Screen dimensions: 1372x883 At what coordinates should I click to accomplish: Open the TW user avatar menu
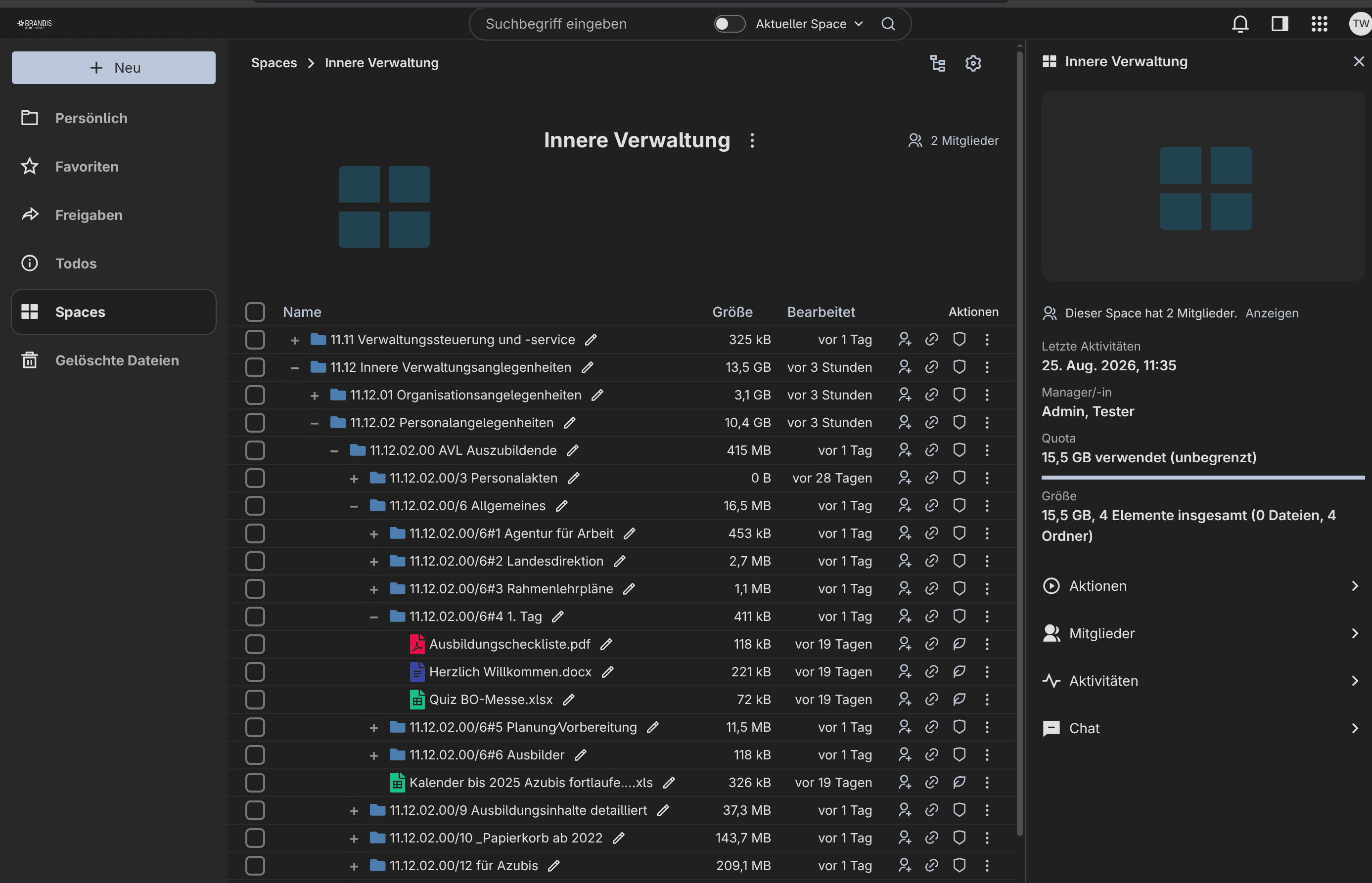[x=1360, y=24]
